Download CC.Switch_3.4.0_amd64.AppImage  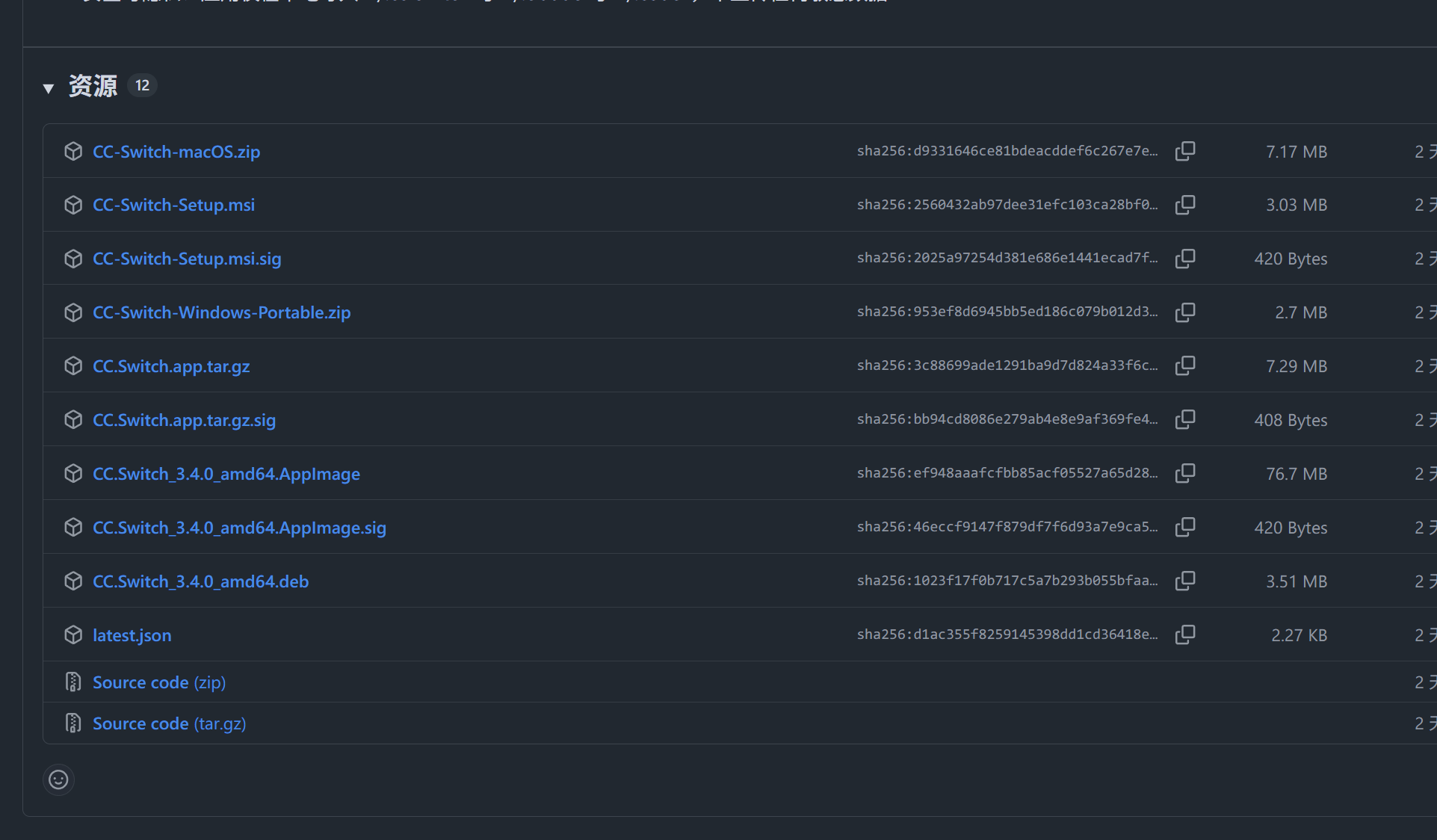[226, 475]
